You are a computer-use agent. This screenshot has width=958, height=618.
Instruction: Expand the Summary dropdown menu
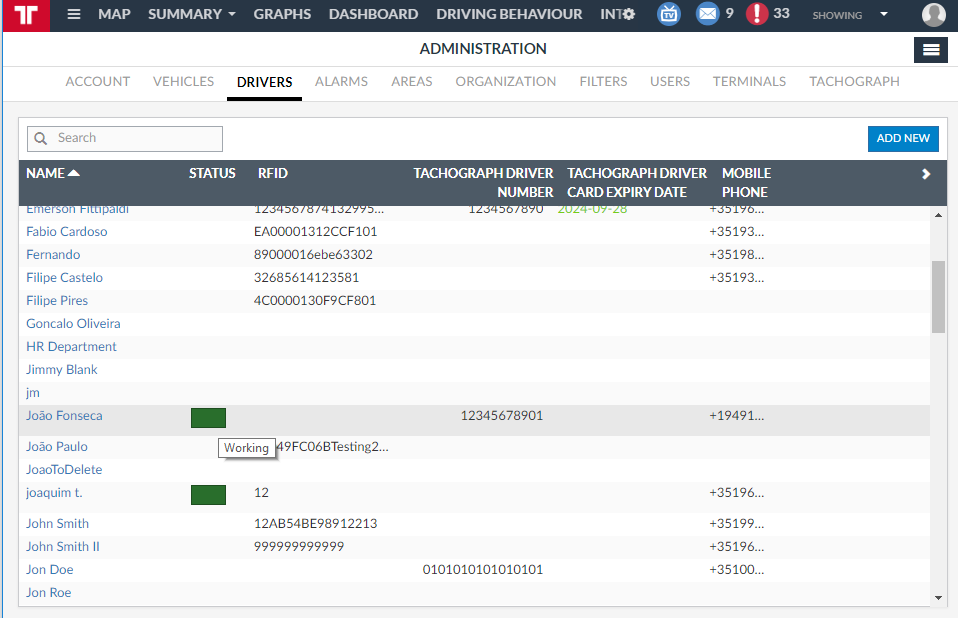coord(192,15)
